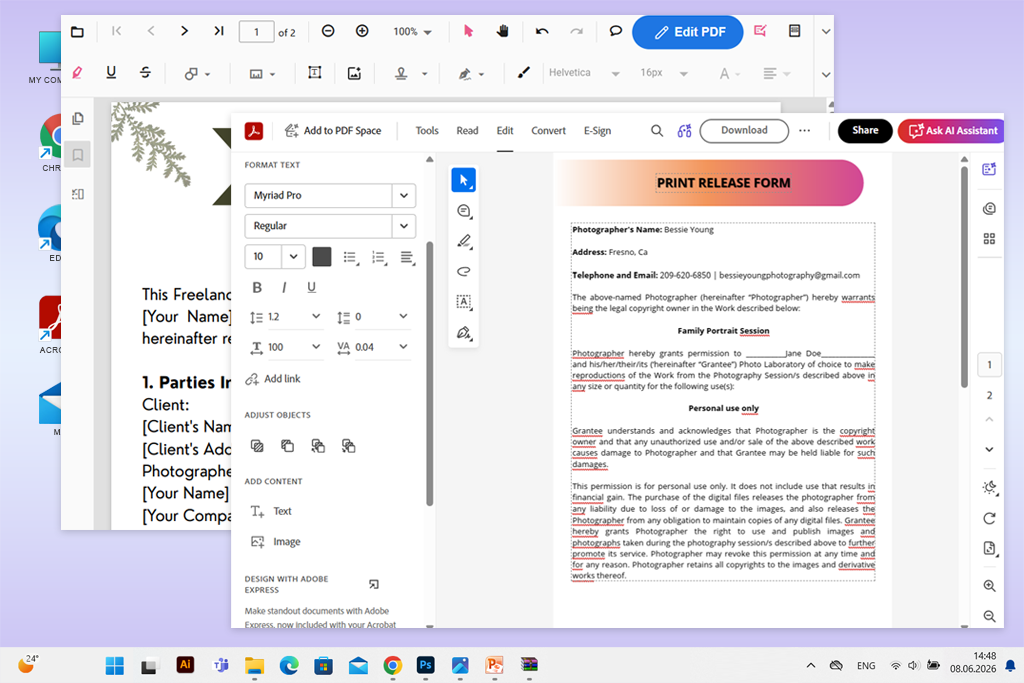Image resolution: width=1024 pixels, height=683 pixels.
Task: Open a file with the folder icon
Action: 77,31
